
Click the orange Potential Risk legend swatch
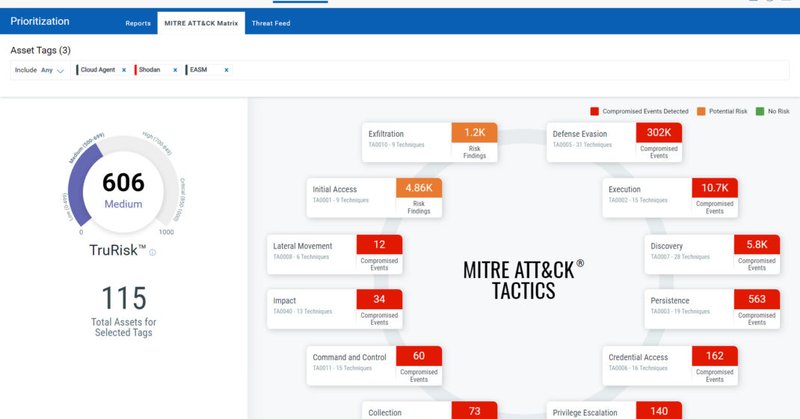click(701, 111)
